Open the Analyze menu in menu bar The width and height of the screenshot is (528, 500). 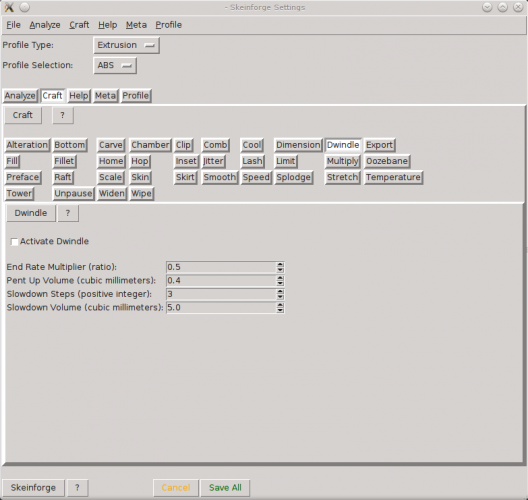point(45,25)
